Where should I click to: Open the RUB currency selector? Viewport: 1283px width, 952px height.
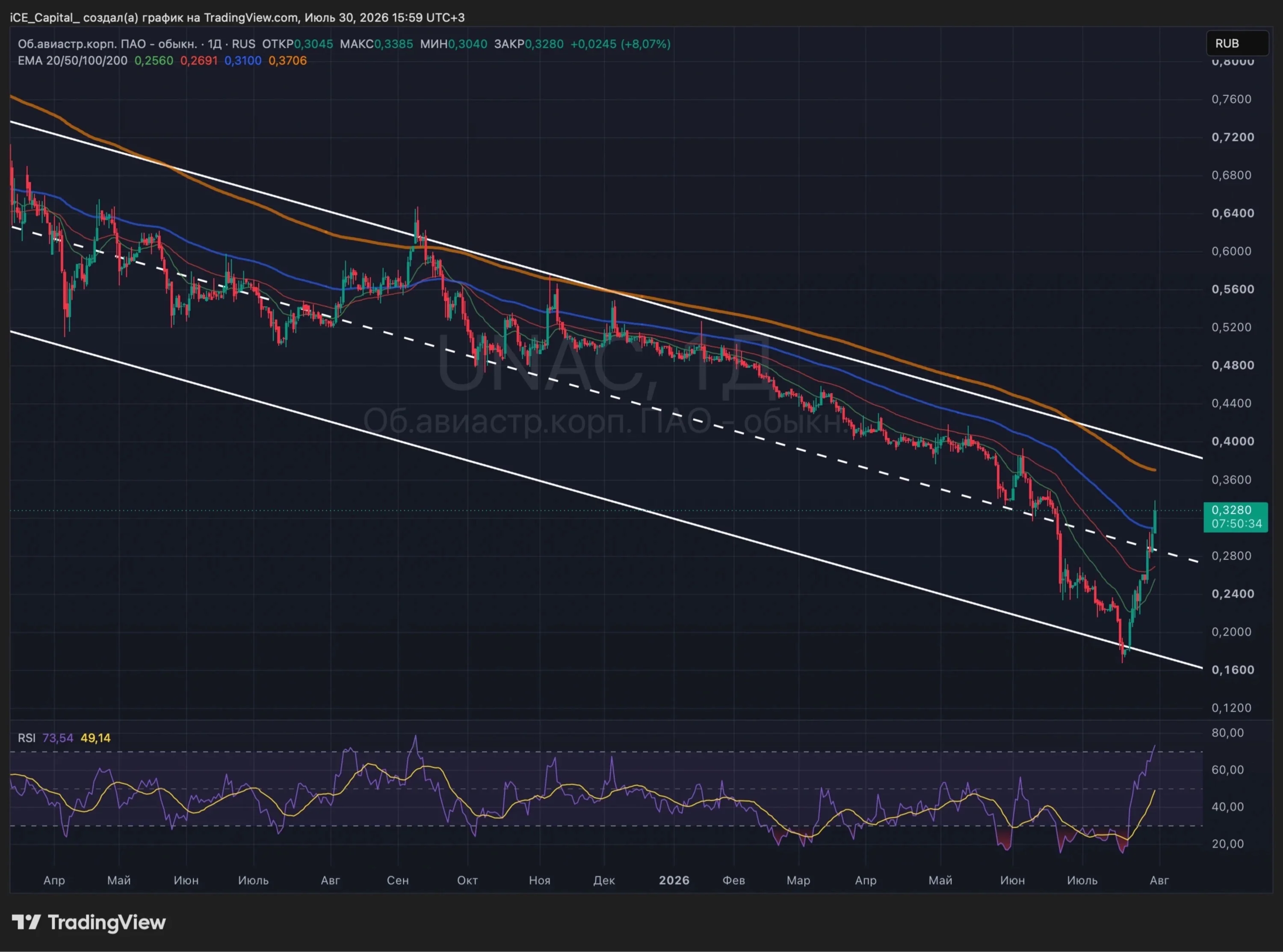[x=1237, y=43]
